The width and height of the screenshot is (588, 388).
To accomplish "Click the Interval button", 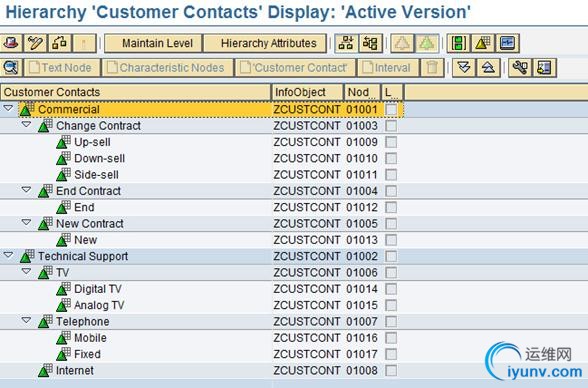I will point(388,68).
